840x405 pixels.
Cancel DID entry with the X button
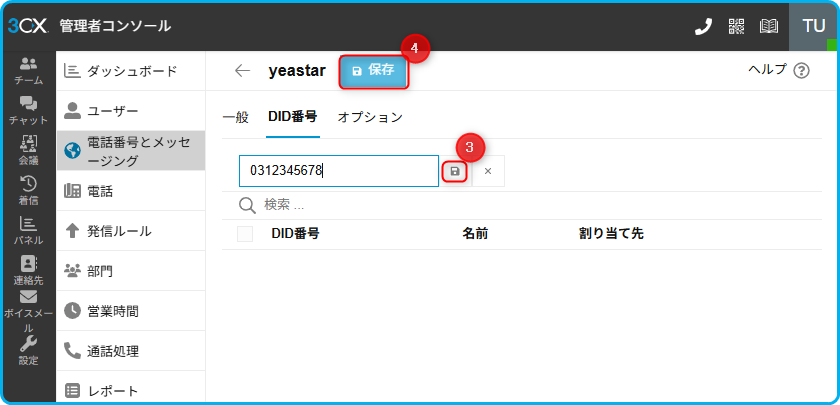point(488,171)
